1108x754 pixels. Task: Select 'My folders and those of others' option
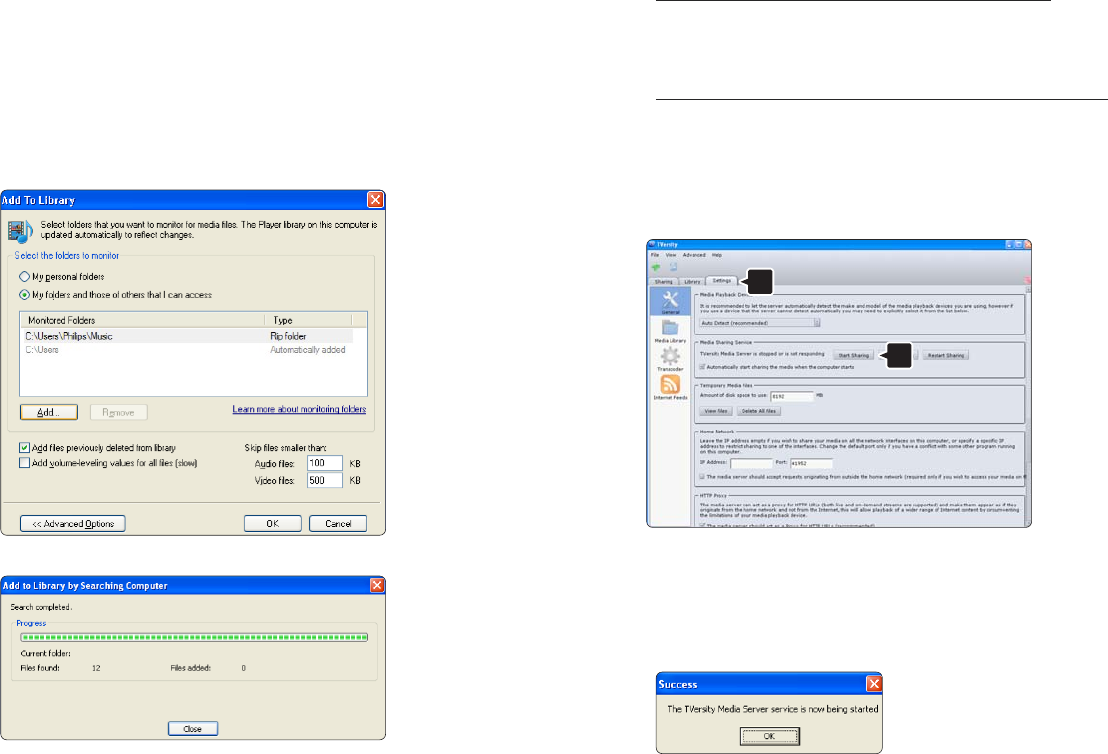[x=25, y=295]
